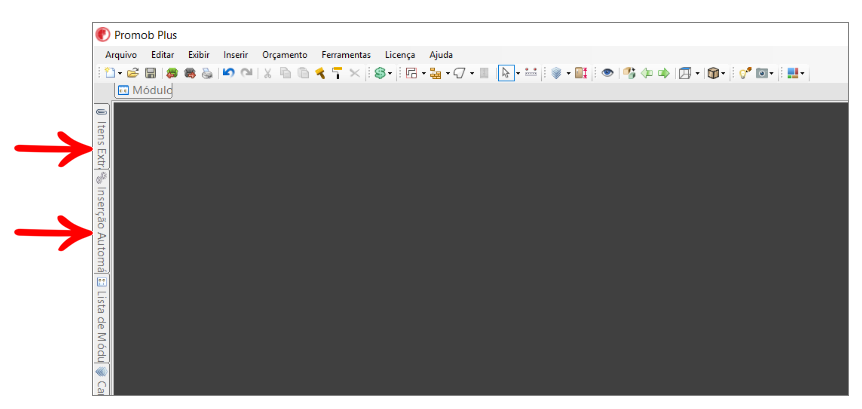The image size is (862, 409).
Task: Expand the wireframe cube view dropdown
Action: 698,73
